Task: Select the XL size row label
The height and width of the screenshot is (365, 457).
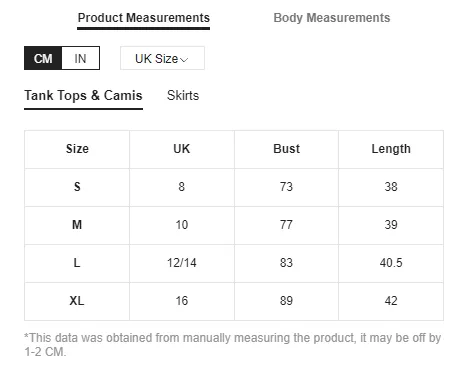Action: 77,301
